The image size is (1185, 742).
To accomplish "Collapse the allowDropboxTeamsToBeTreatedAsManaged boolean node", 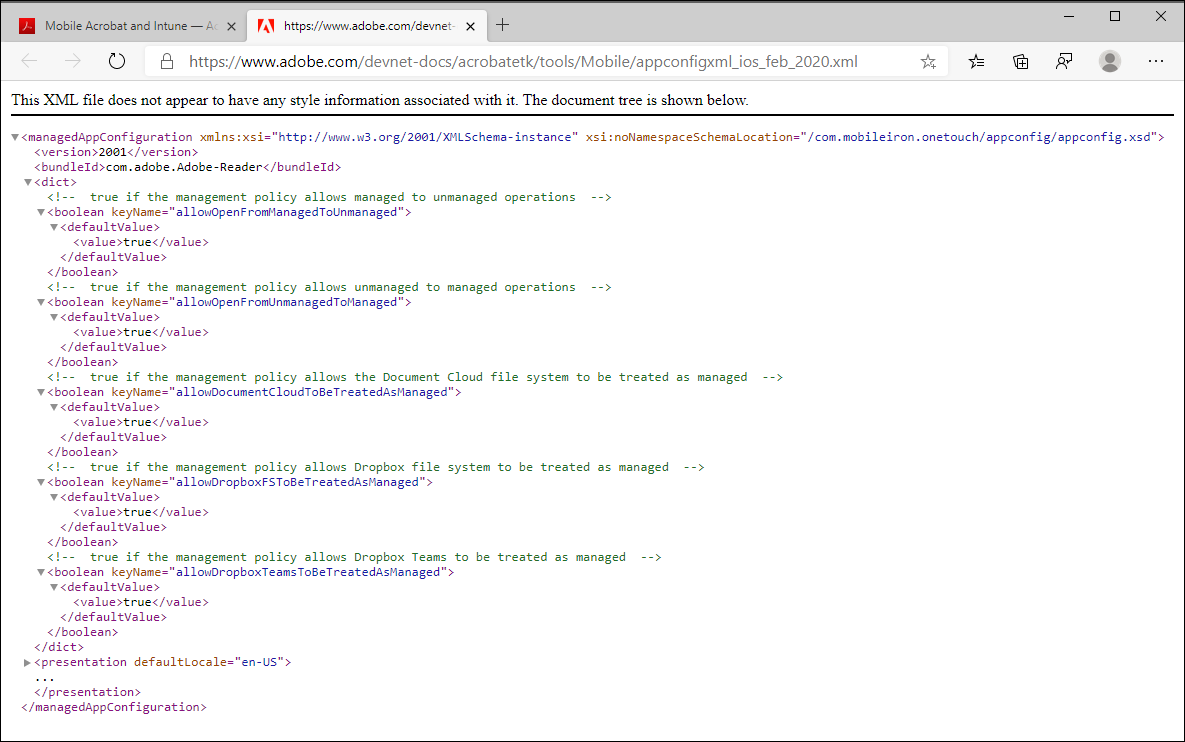I will [x=41, y=572].
